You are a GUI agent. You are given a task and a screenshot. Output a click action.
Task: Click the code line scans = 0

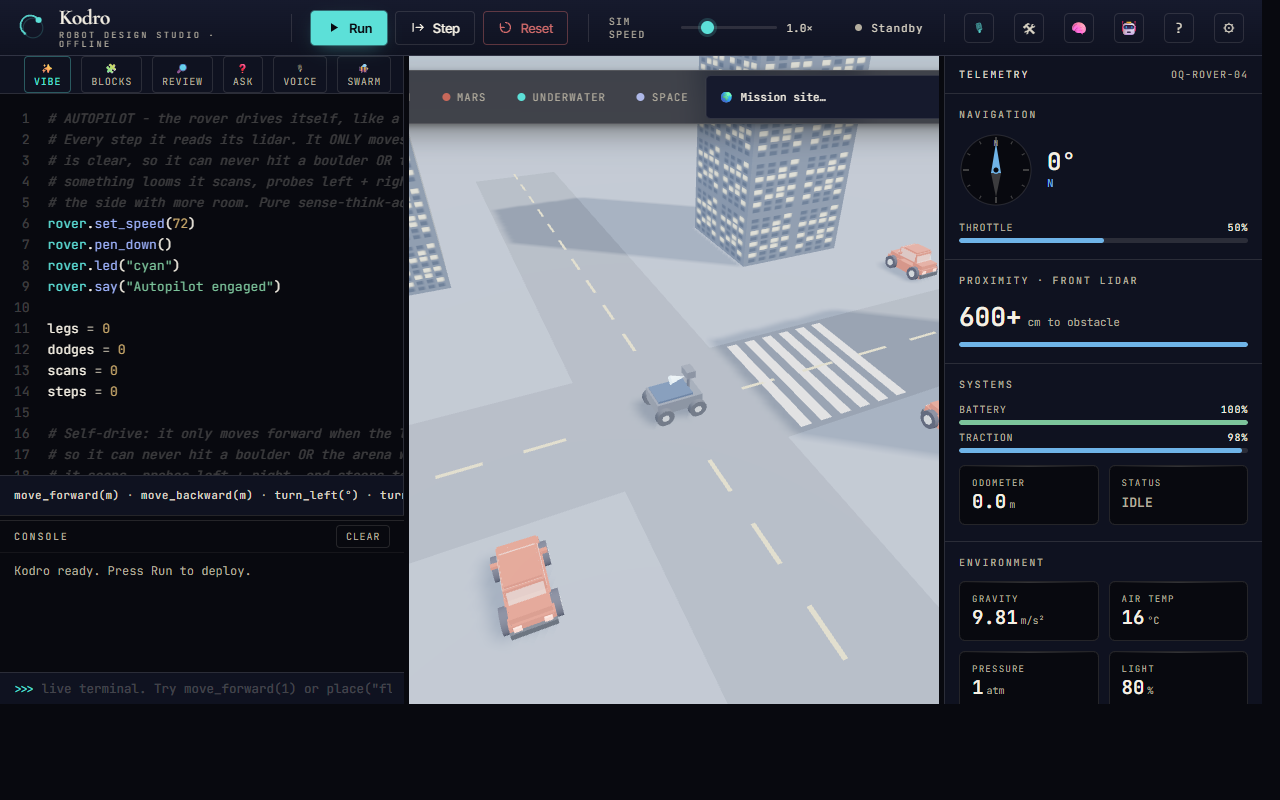tap(82, 370)
